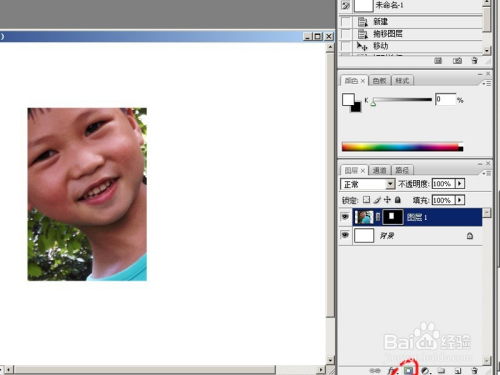Image resolution: width=500 pixels, height=375 pixels.
Task: Click the foreground color swatch
Action: (x=348, y=99)
